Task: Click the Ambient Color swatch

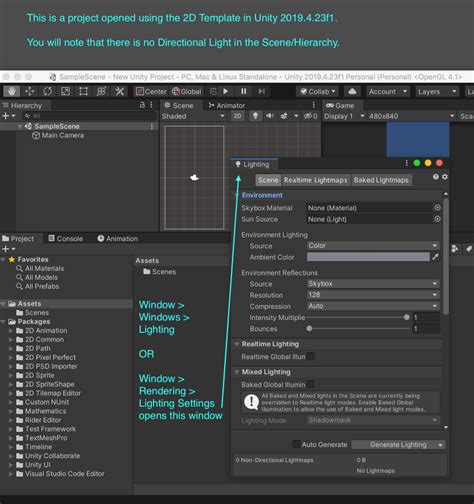Action: pyautogui.click(x=368, y=257)
